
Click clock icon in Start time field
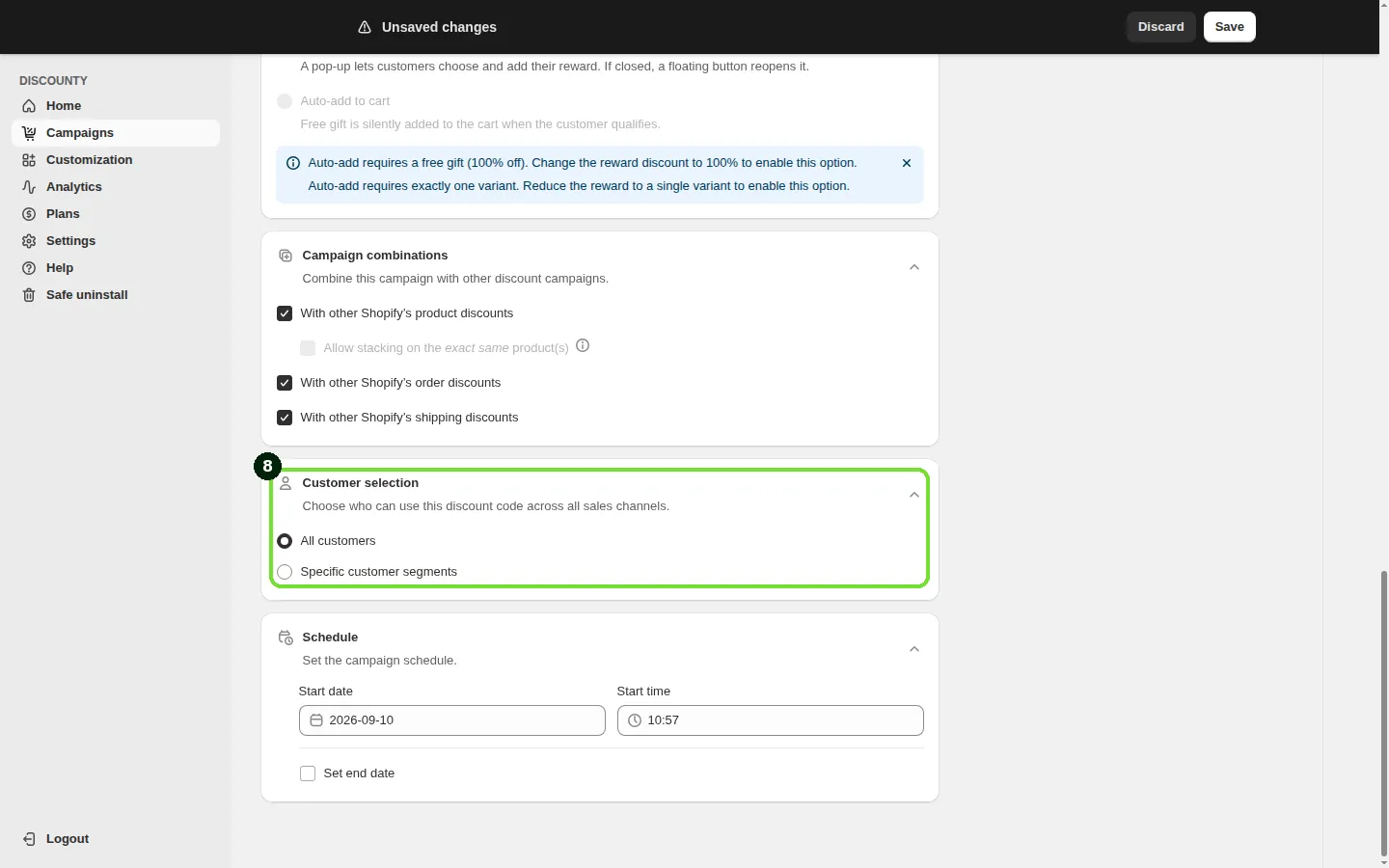tap(635, 720)
